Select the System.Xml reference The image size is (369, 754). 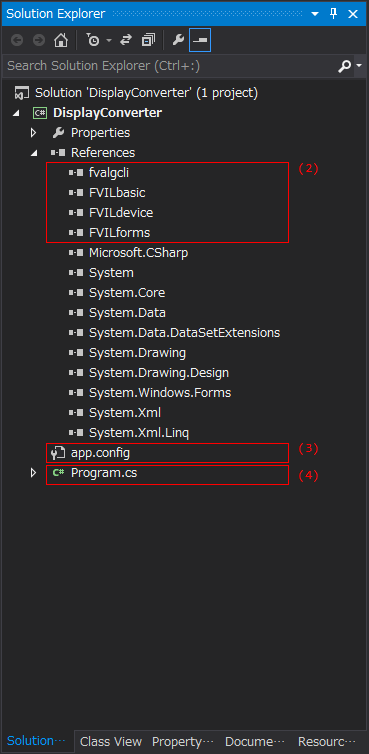(x=125, y=413)
